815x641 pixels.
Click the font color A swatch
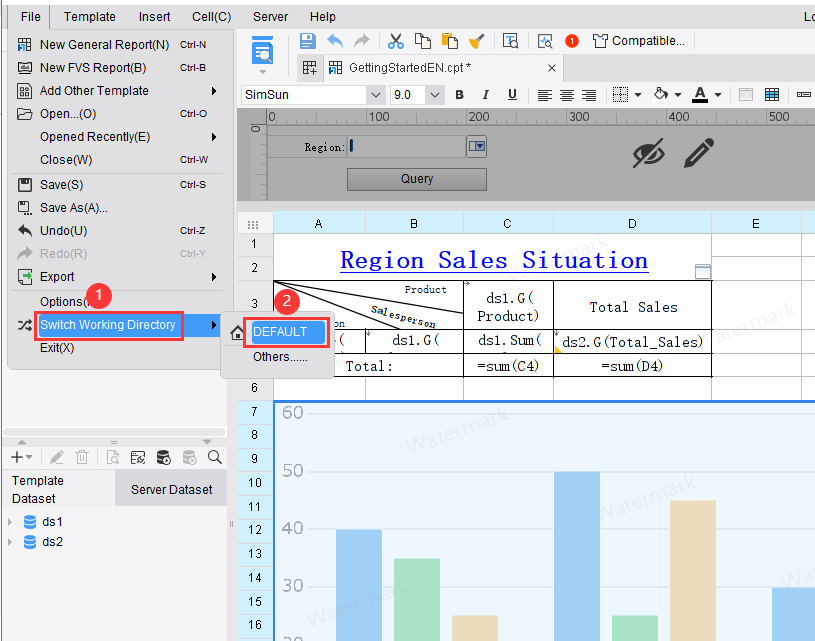[x=700, y=95]
